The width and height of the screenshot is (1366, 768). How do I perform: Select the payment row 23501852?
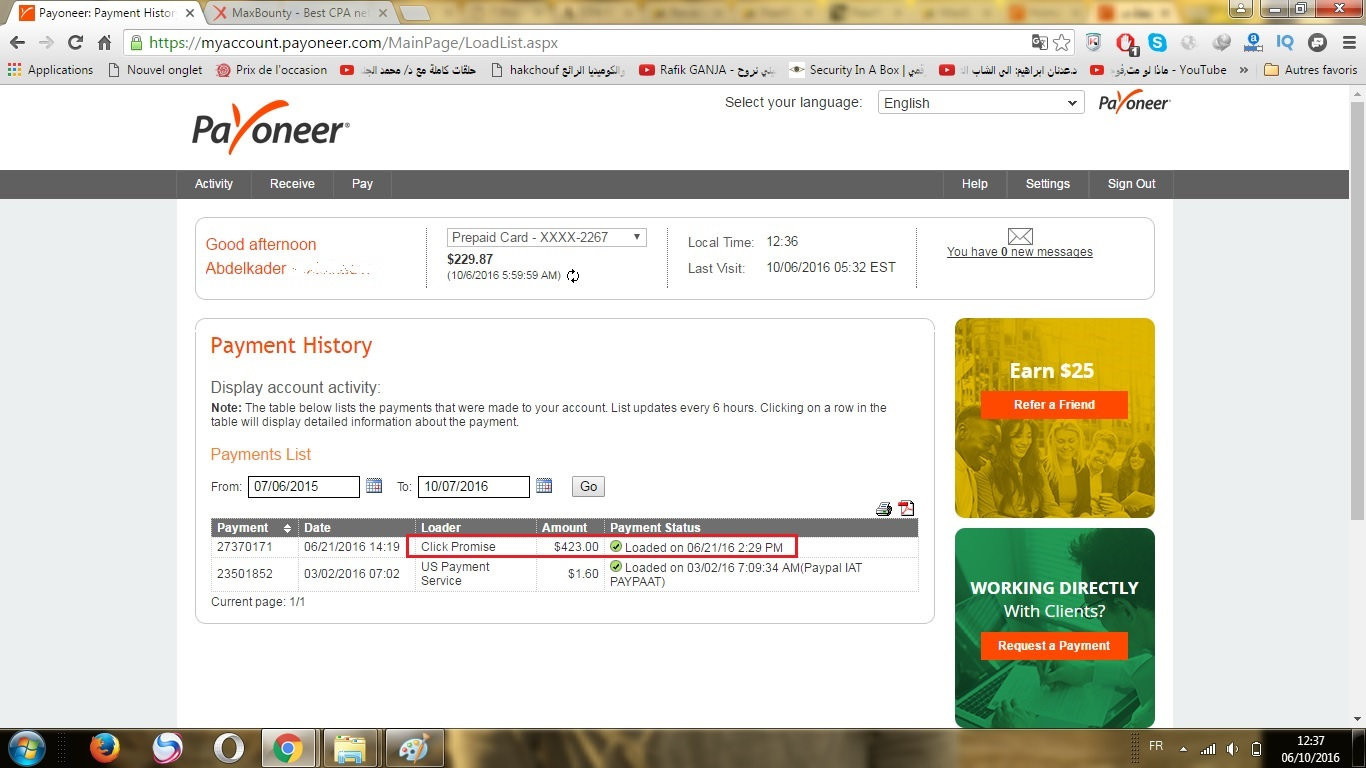click(x=565, y=574)
